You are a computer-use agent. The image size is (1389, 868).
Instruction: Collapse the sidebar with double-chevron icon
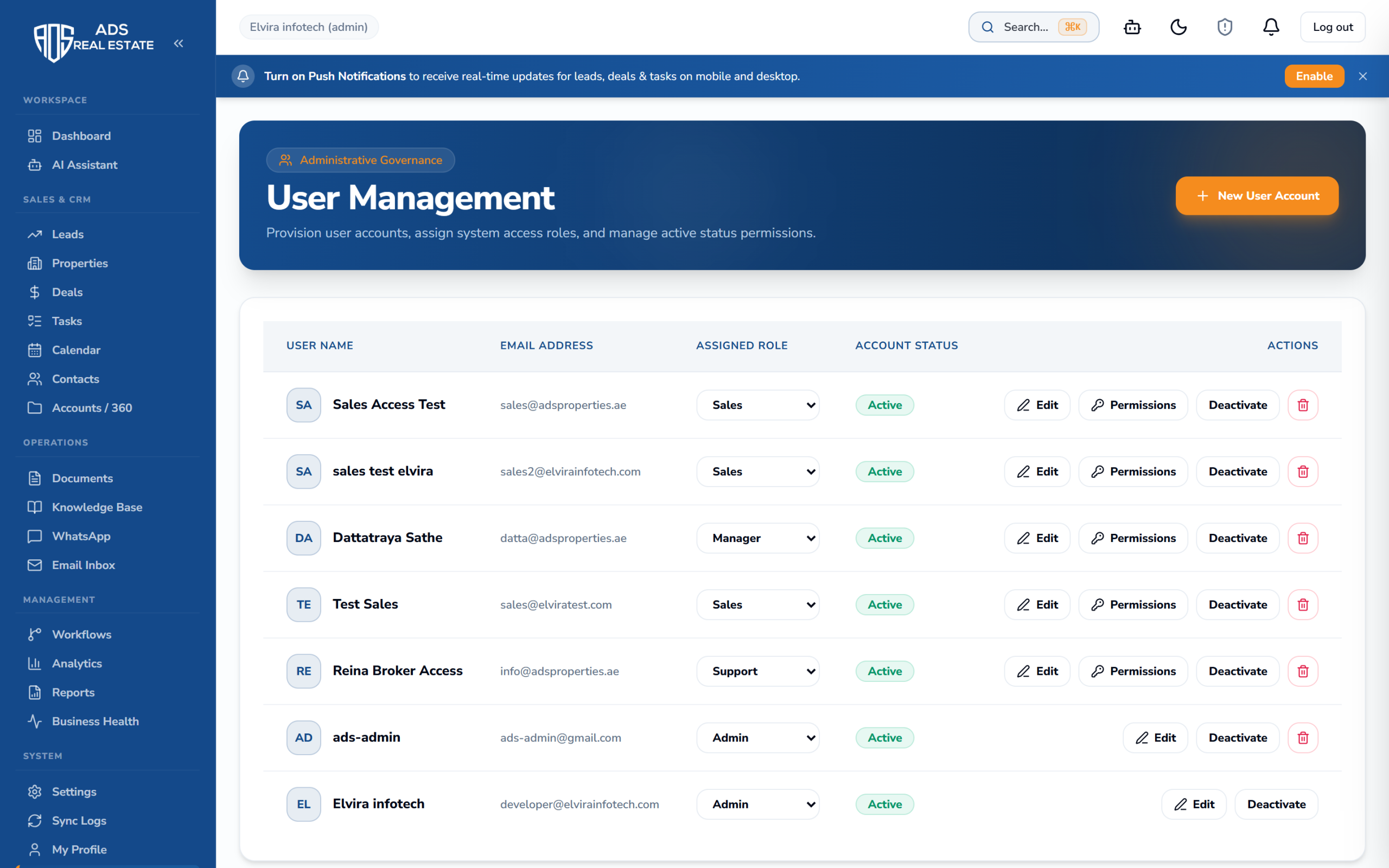(179, 43)
